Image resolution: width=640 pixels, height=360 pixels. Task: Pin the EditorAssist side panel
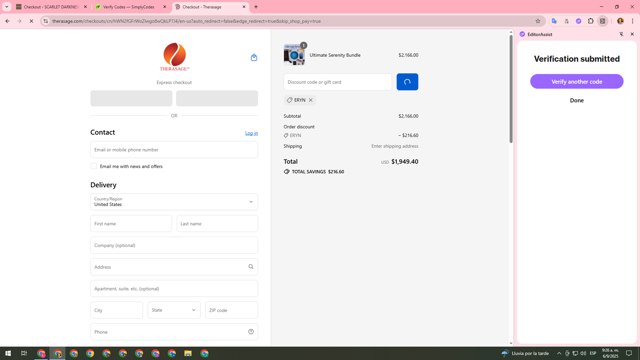(621, 34)
